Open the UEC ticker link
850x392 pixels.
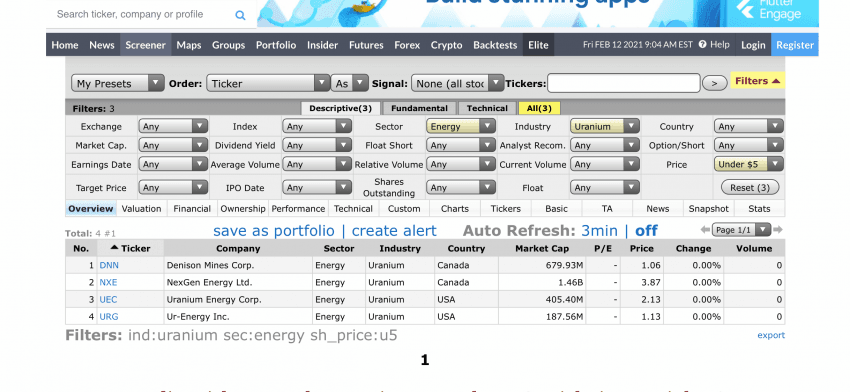click(x=108, y=299)
